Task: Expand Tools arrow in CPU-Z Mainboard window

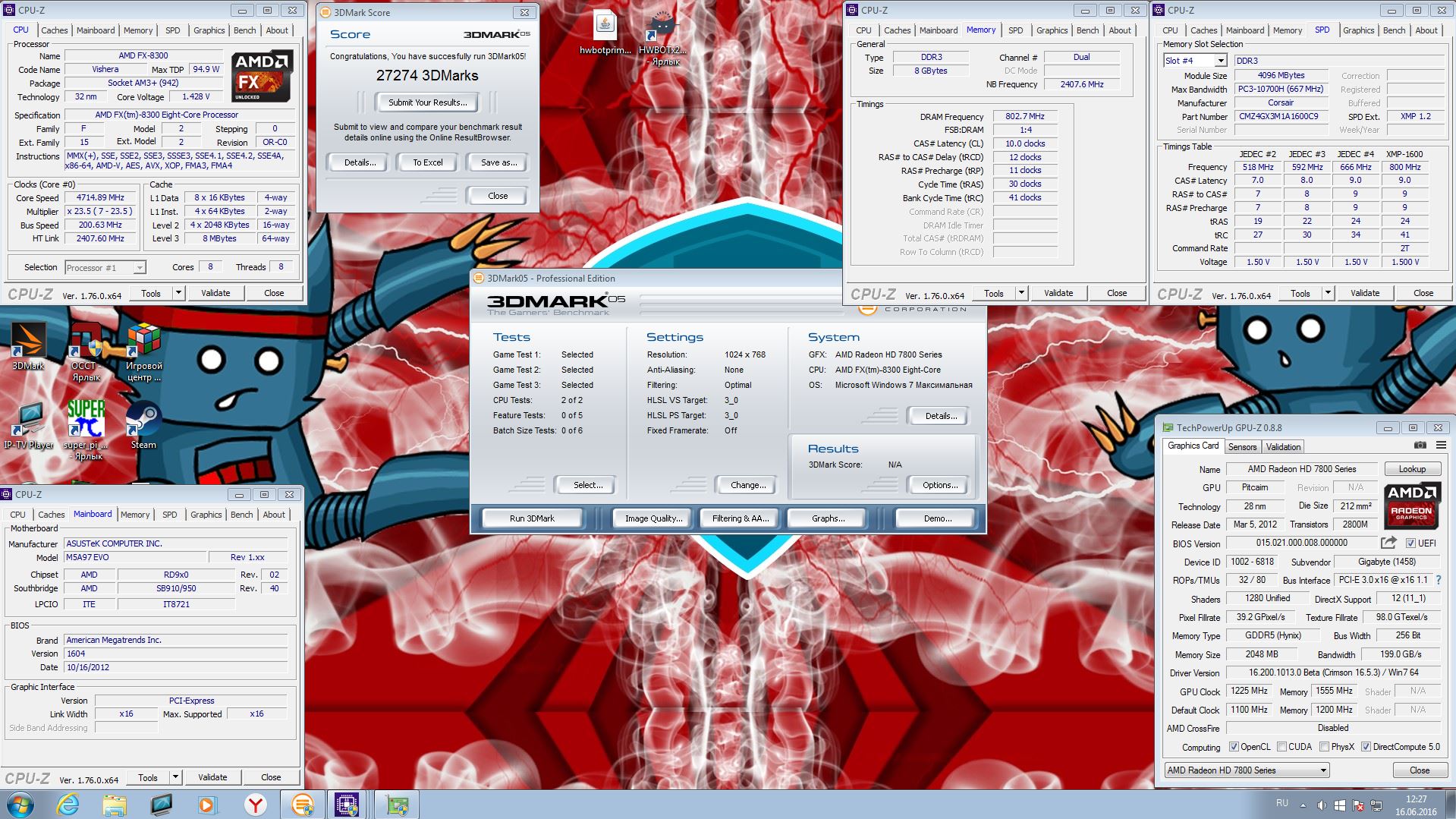Action: (175, 777)
